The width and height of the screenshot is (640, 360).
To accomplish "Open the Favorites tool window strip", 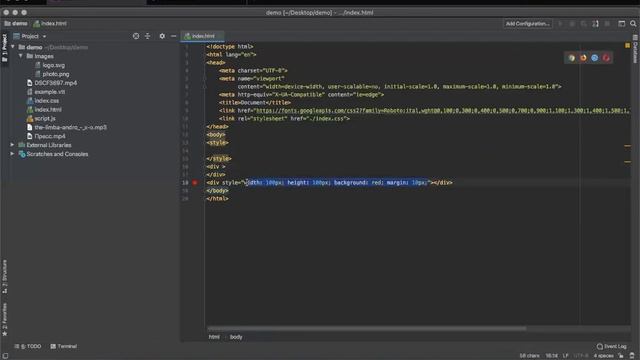I will 4,319.
